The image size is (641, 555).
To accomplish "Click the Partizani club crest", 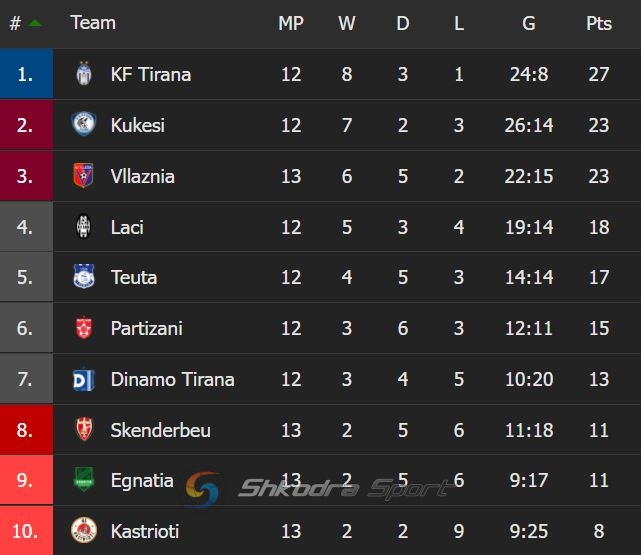I will pyautogui.click(x=84, y=328).
